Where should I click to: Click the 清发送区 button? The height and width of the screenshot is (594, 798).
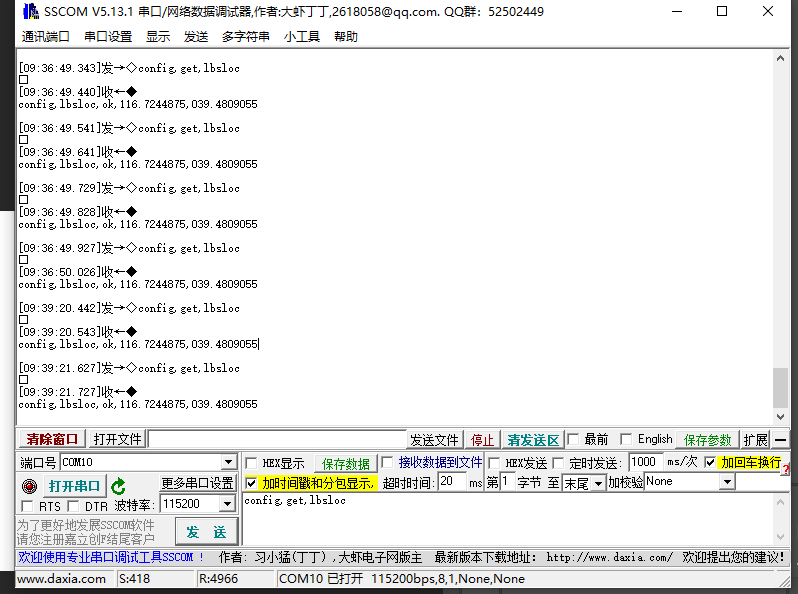[533, 439]
